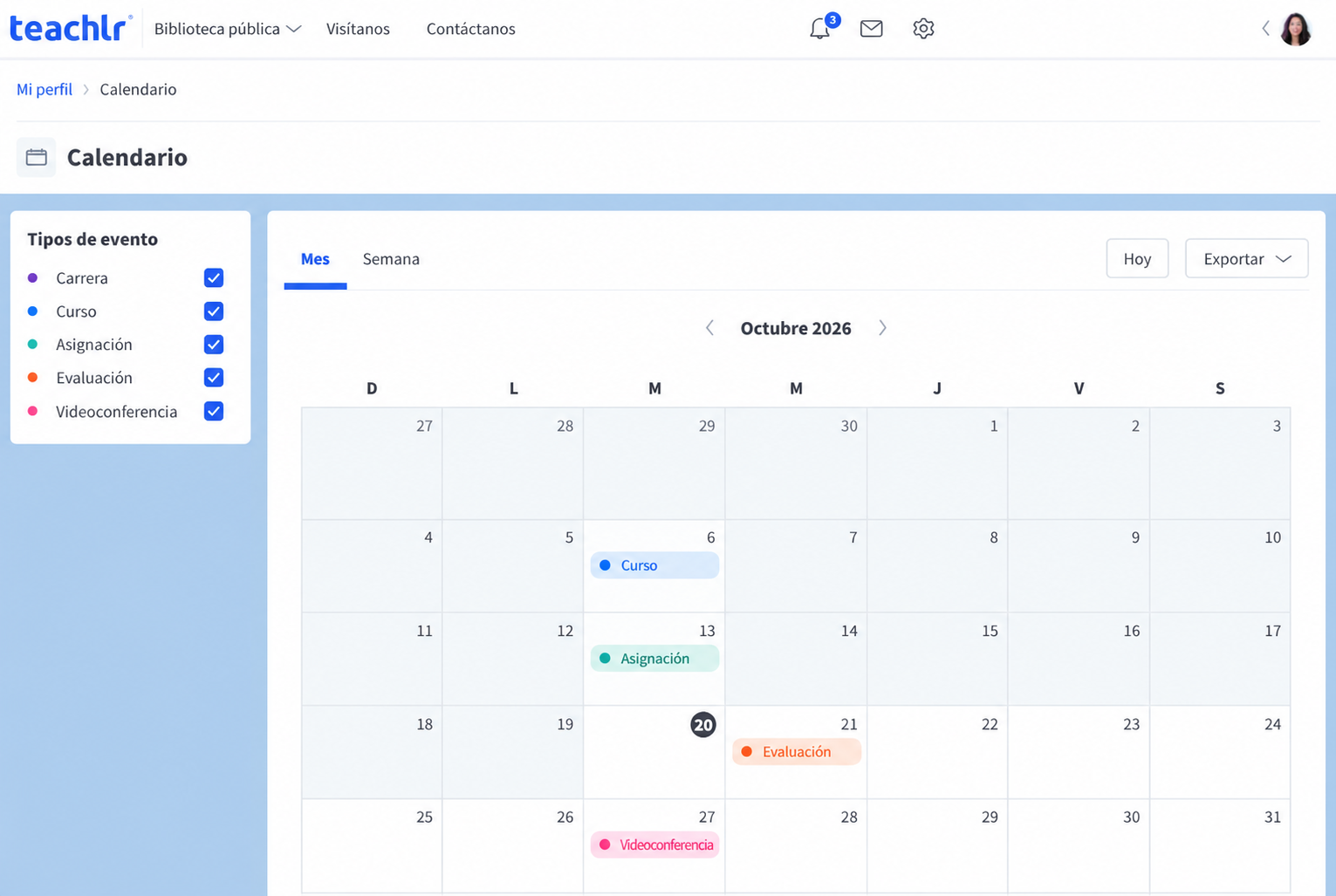Open the Curso event on October 6
The width and height of the screenshot is (1336, 896).
click(654, 565)
